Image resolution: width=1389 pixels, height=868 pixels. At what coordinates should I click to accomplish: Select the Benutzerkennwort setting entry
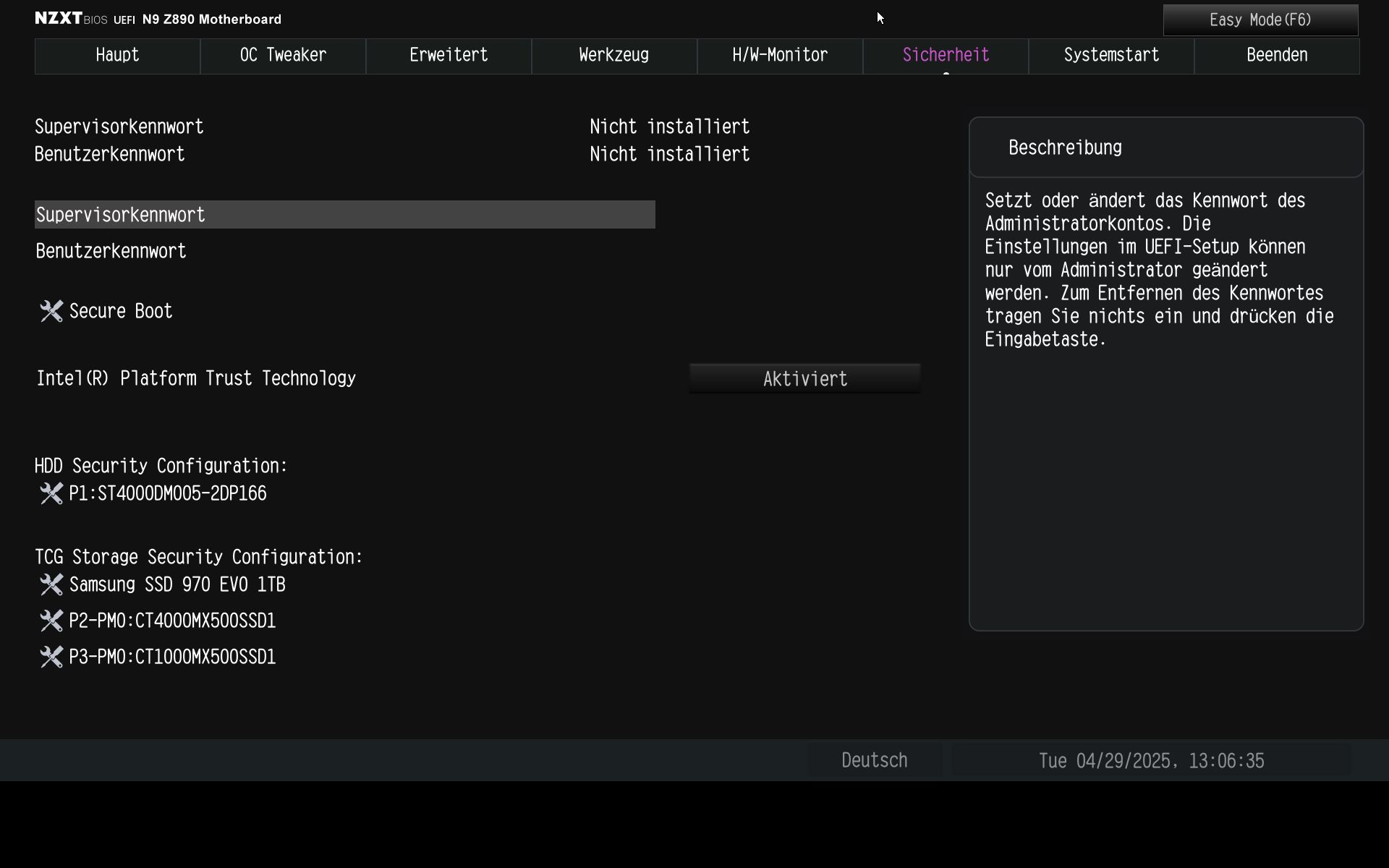(x=111, y=251)
